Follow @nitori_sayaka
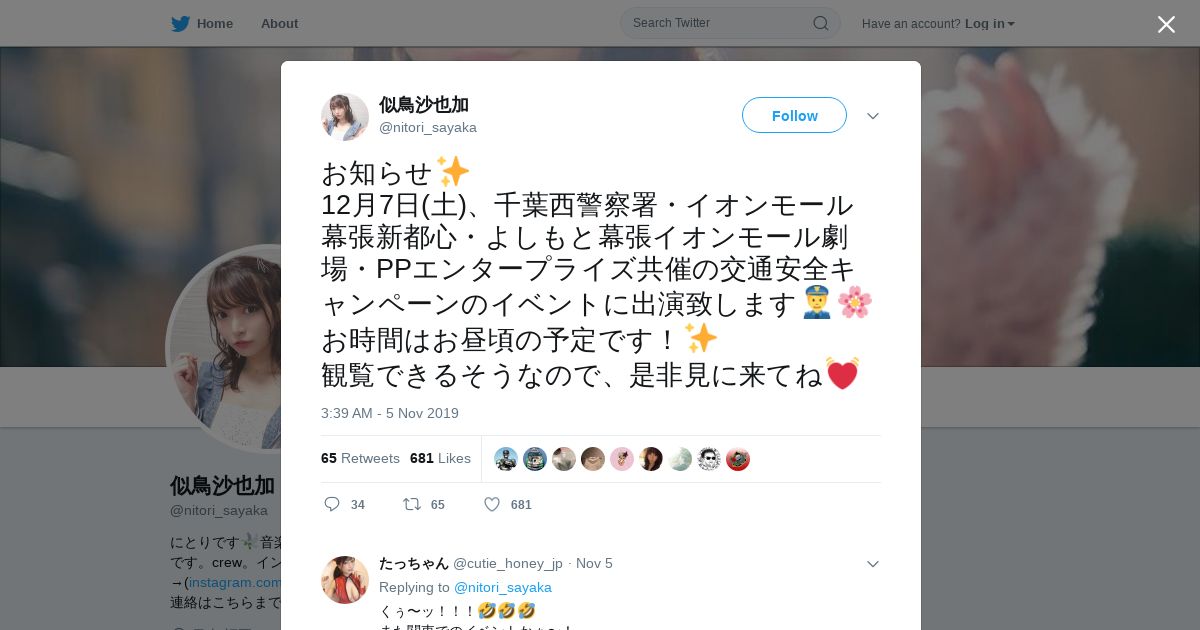Viewport: 1200px width, 630px height. 794,115
